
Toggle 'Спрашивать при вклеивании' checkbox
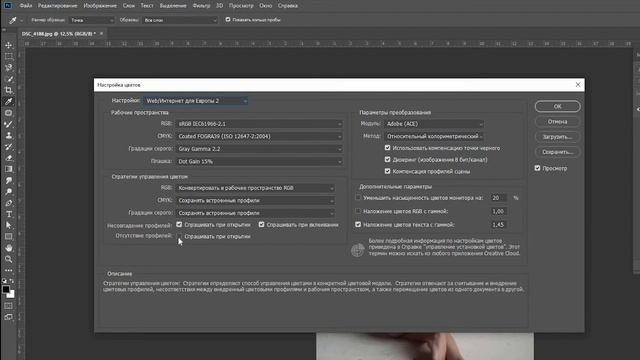(261, 224)
